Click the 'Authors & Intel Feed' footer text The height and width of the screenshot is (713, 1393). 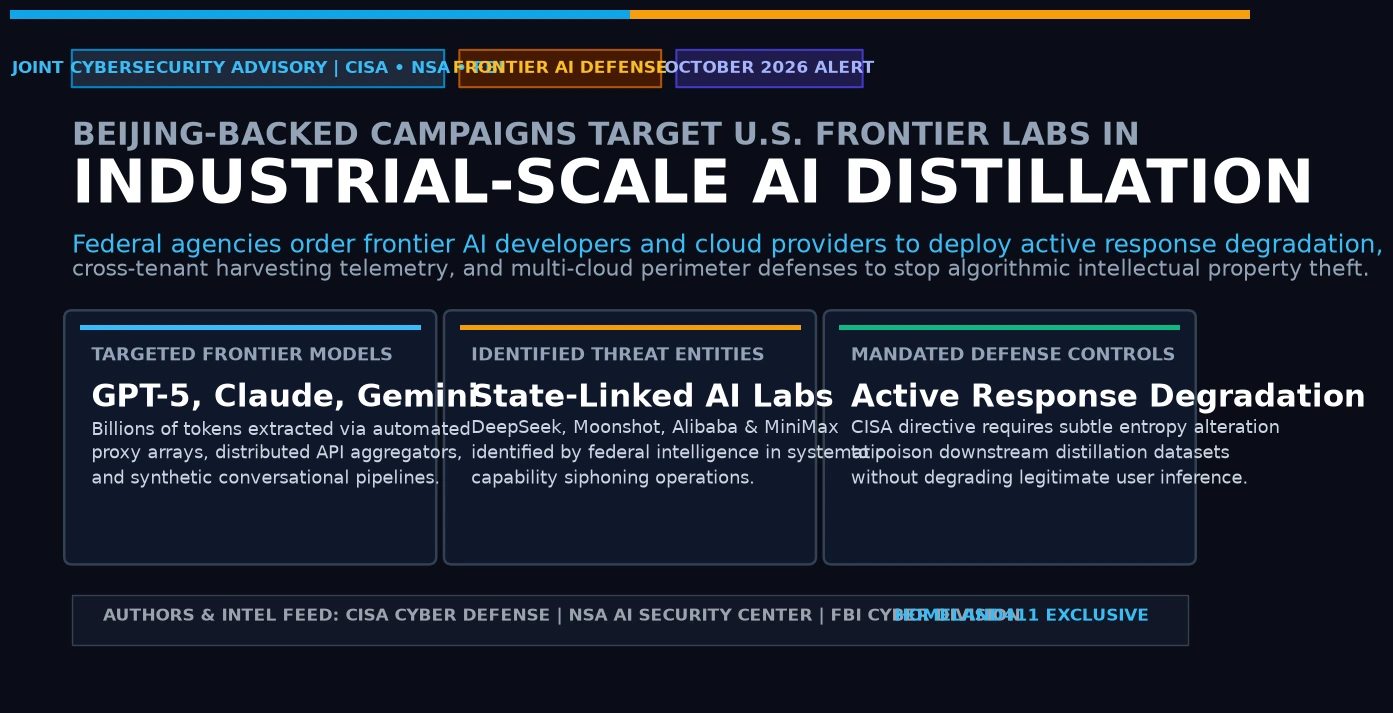561,616
